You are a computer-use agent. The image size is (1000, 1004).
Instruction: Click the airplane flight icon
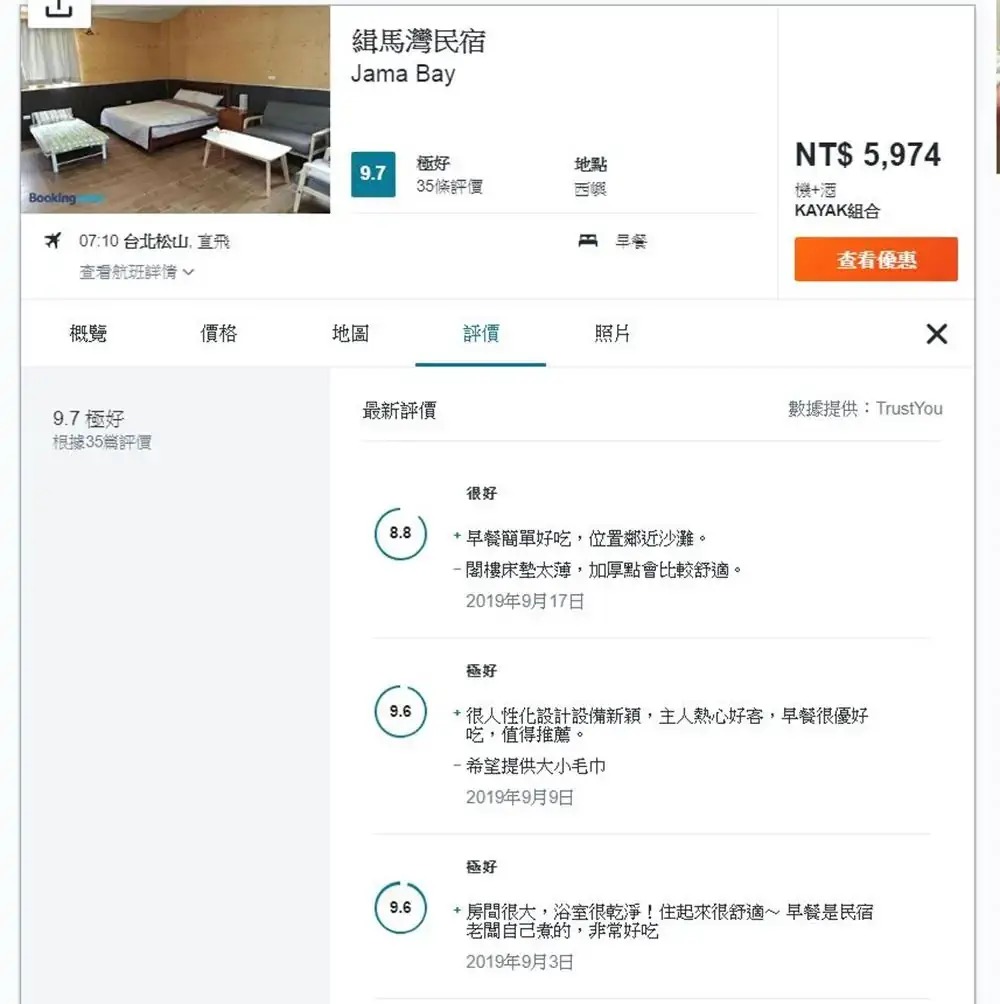click(x=53, y=241)
